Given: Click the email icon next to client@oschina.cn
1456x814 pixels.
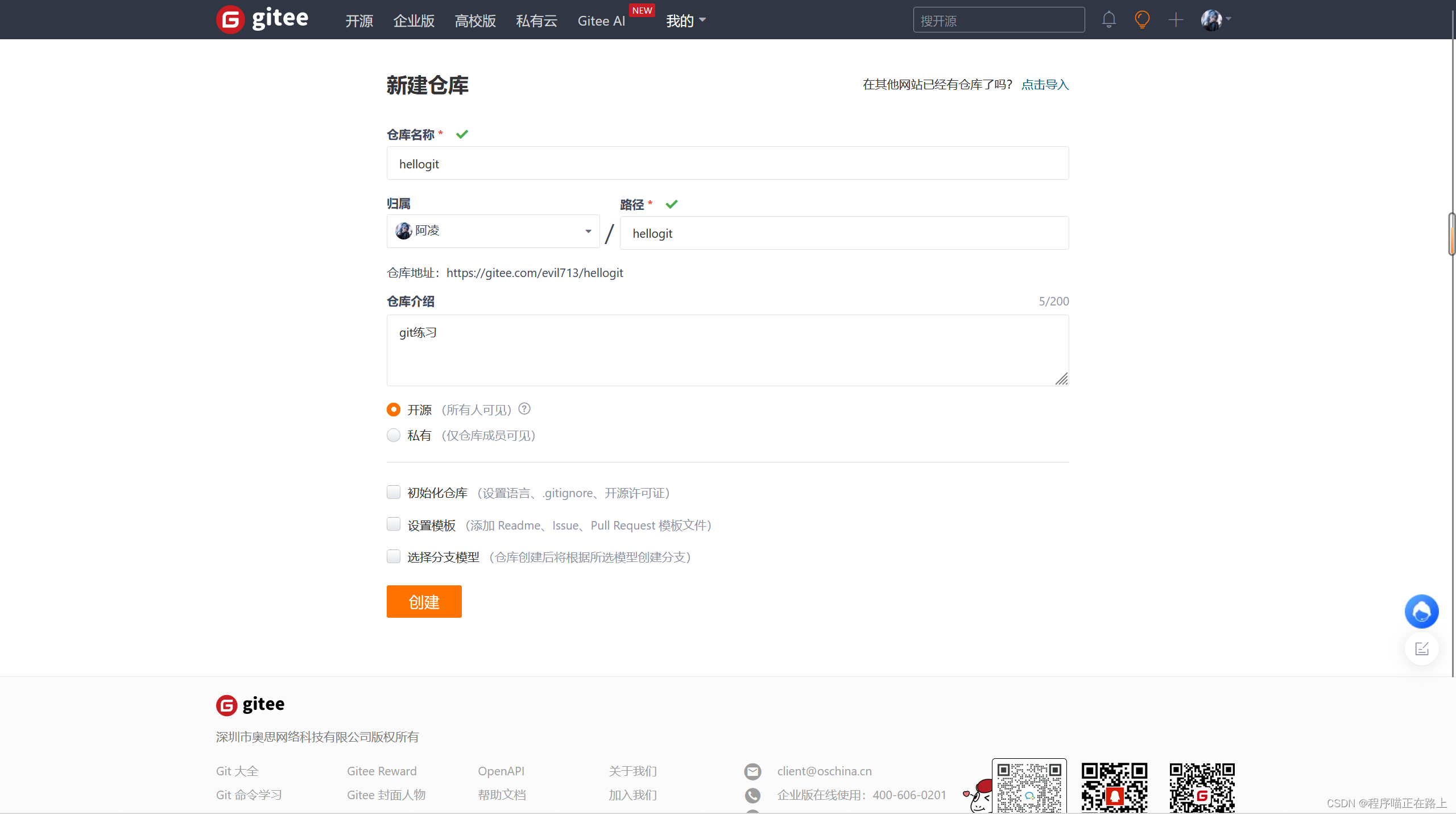Looking at the screenshot, I should pos(752,771).
